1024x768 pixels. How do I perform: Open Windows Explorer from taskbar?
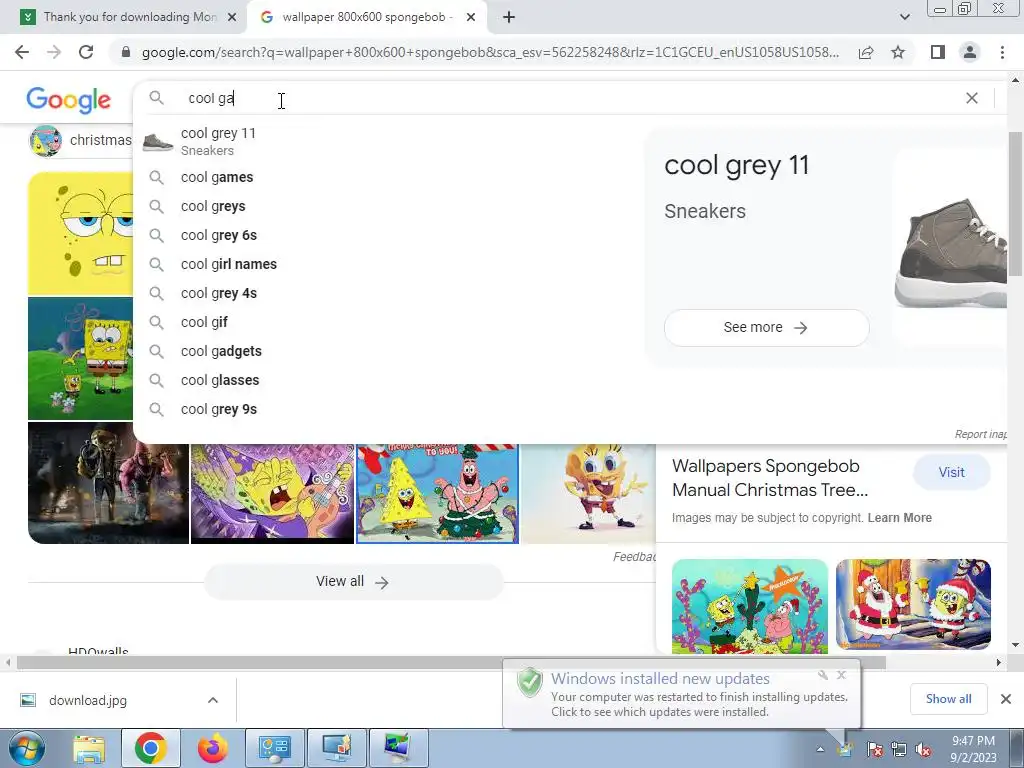pyautogui.click(x=89, y=748)
